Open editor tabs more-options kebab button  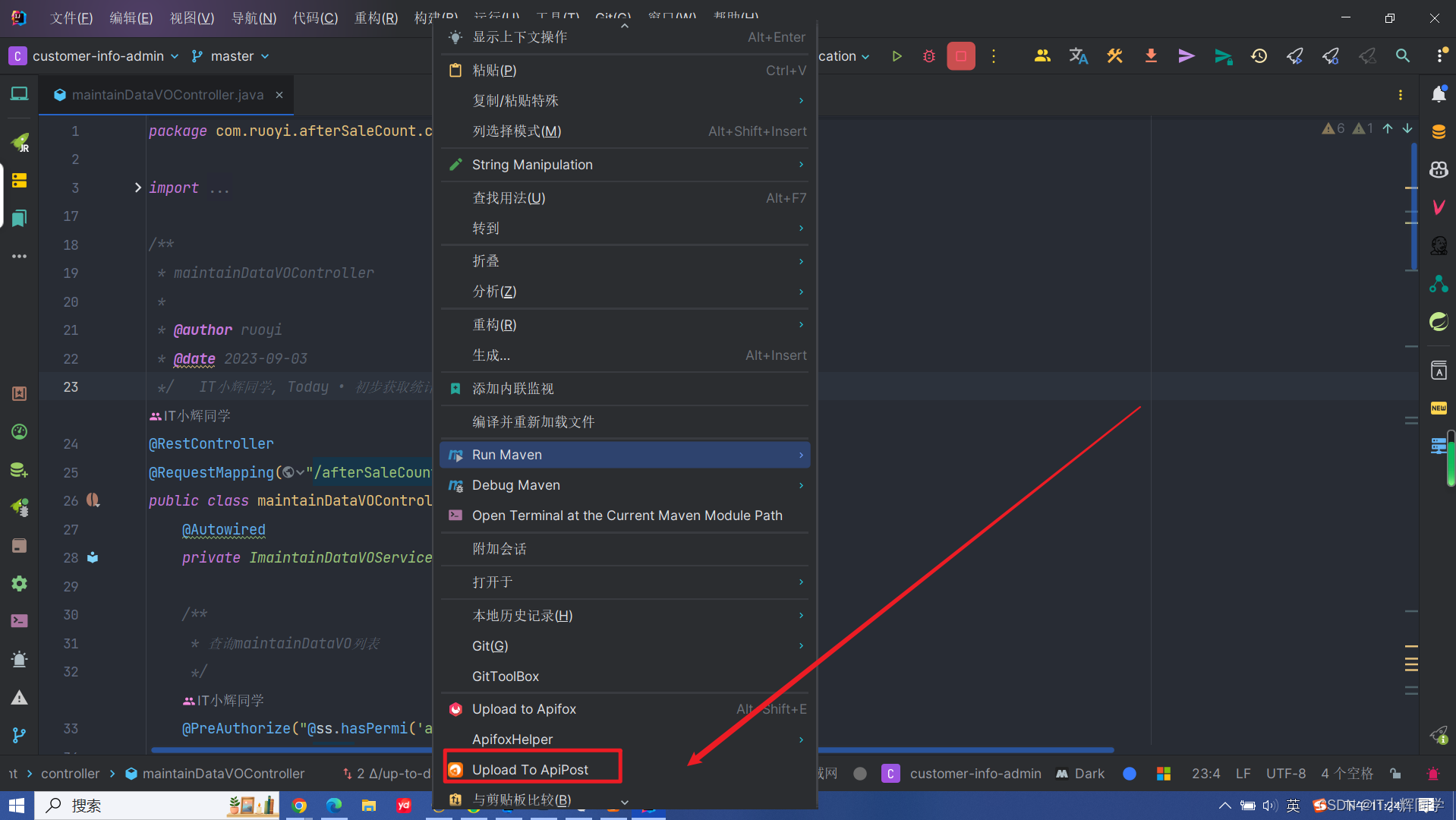tap(1401, 95)
